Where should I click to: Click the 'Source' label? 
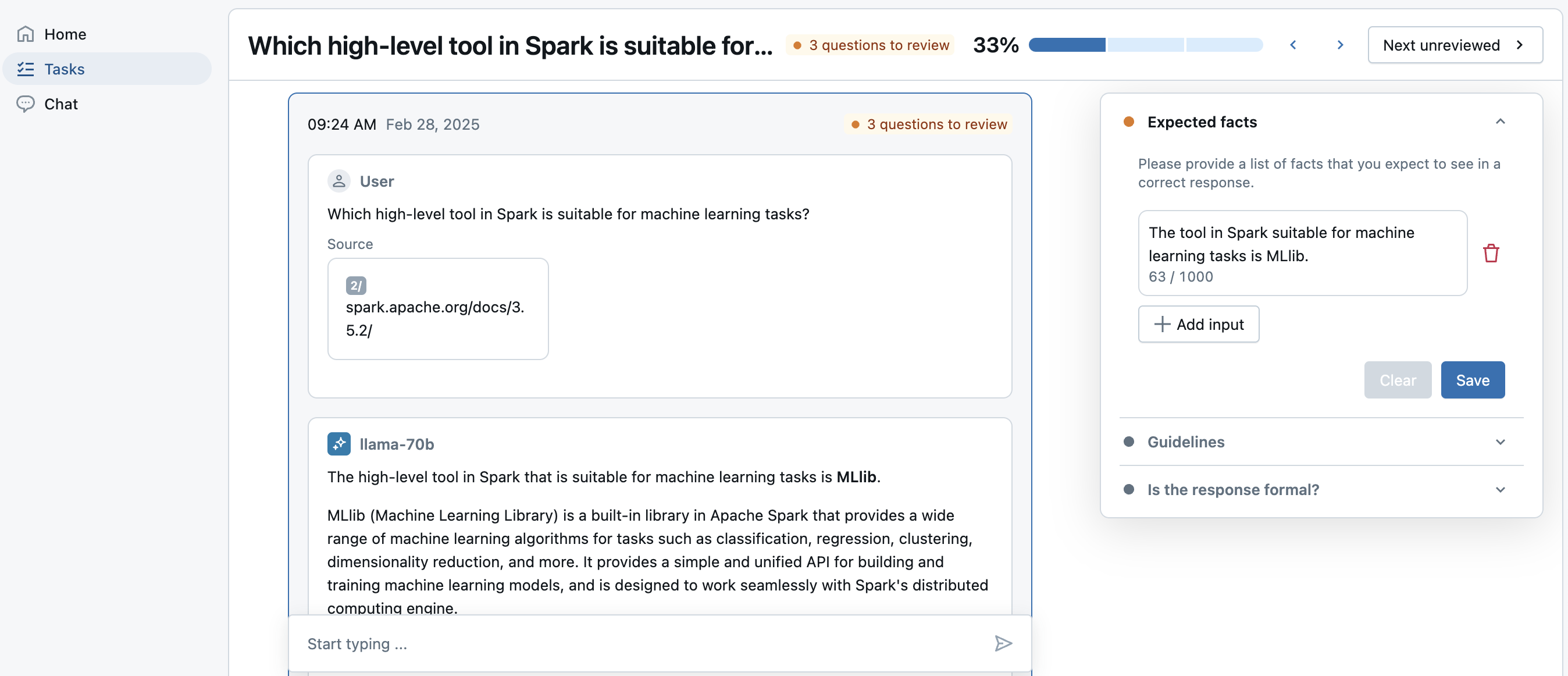pos(350,244)
